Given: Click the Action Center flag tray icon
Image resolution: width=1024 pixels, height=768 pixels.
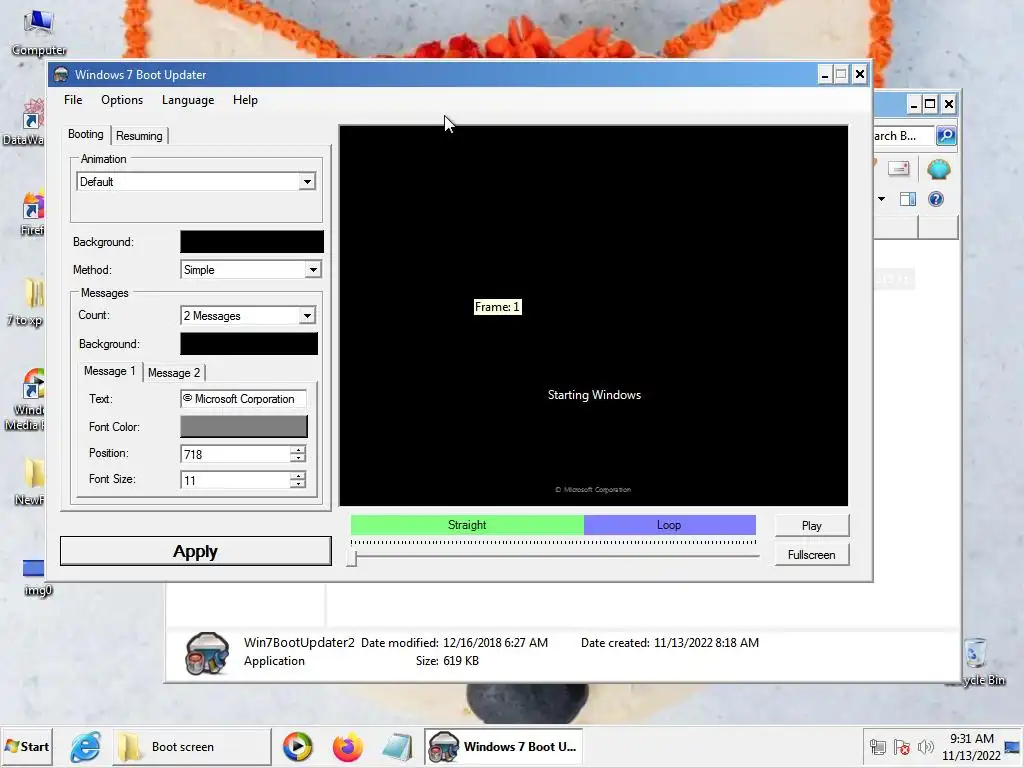Looking at the screenshot, I should pos(901,746).
